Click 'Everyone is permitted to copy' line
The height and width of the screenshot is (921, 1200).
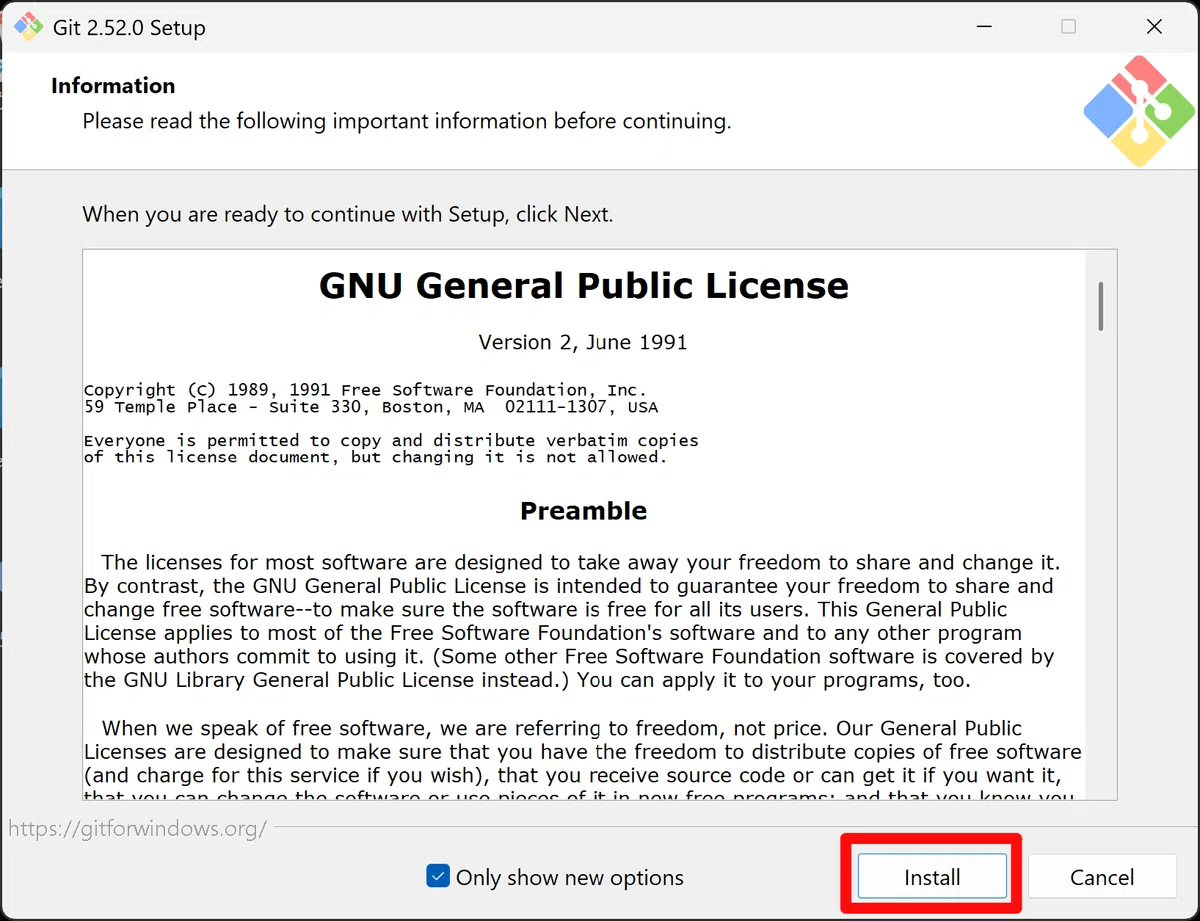(x=391, y=440)
